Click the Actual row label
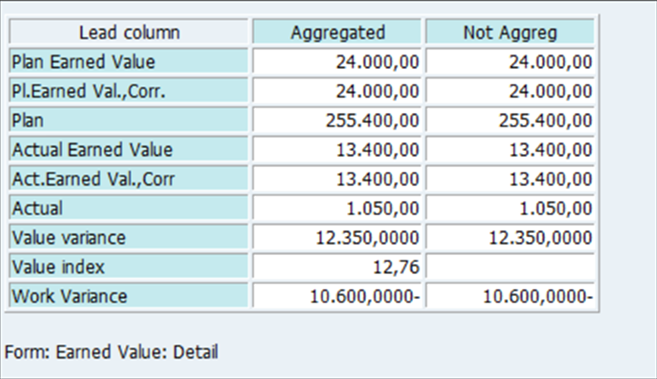The height and width of the screenshot is (379, 657). tap(129, 208)
